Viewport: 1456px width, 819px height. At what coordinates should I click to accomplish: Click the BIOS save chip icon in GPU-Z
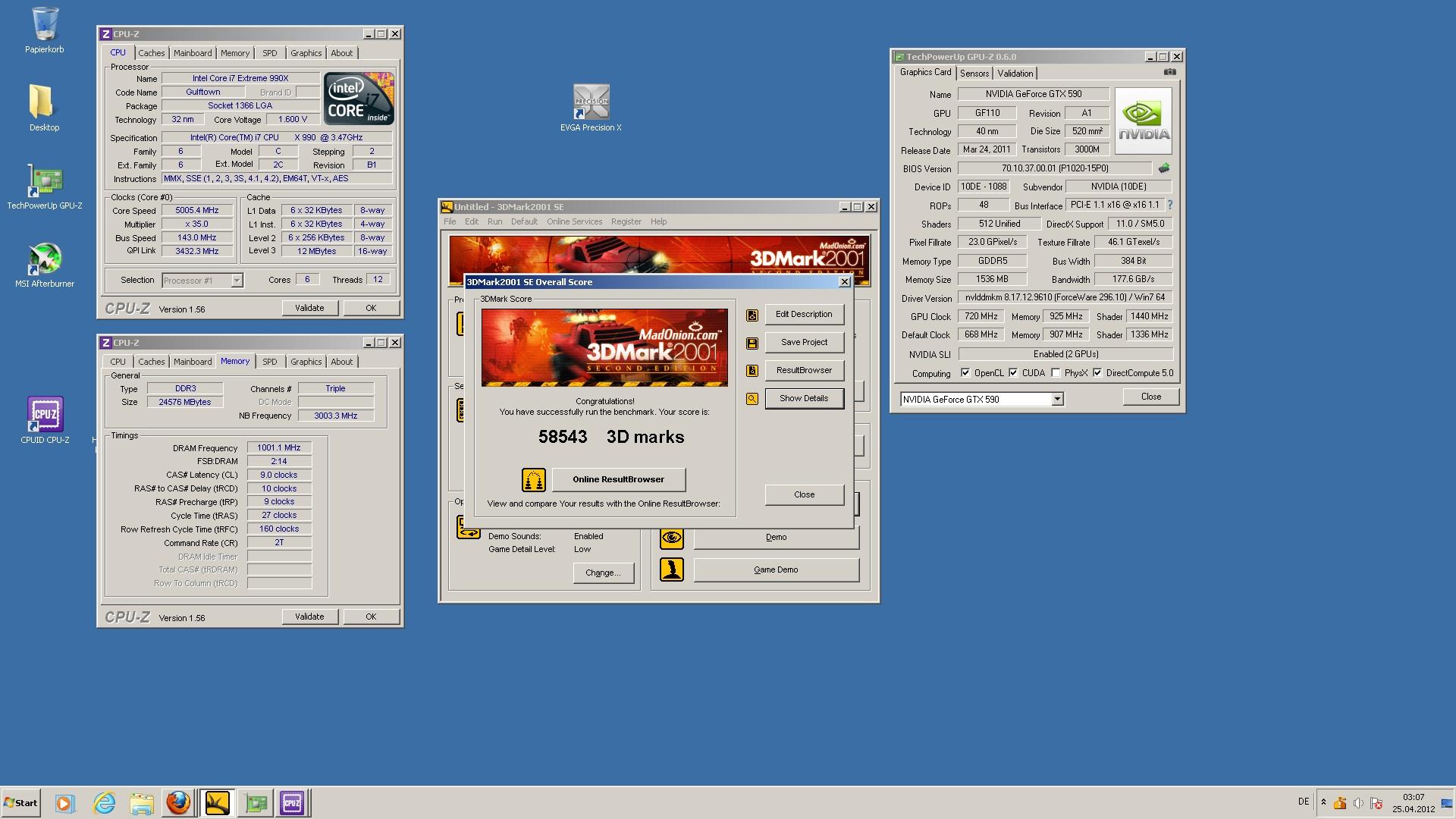[x=1164, y=168]
